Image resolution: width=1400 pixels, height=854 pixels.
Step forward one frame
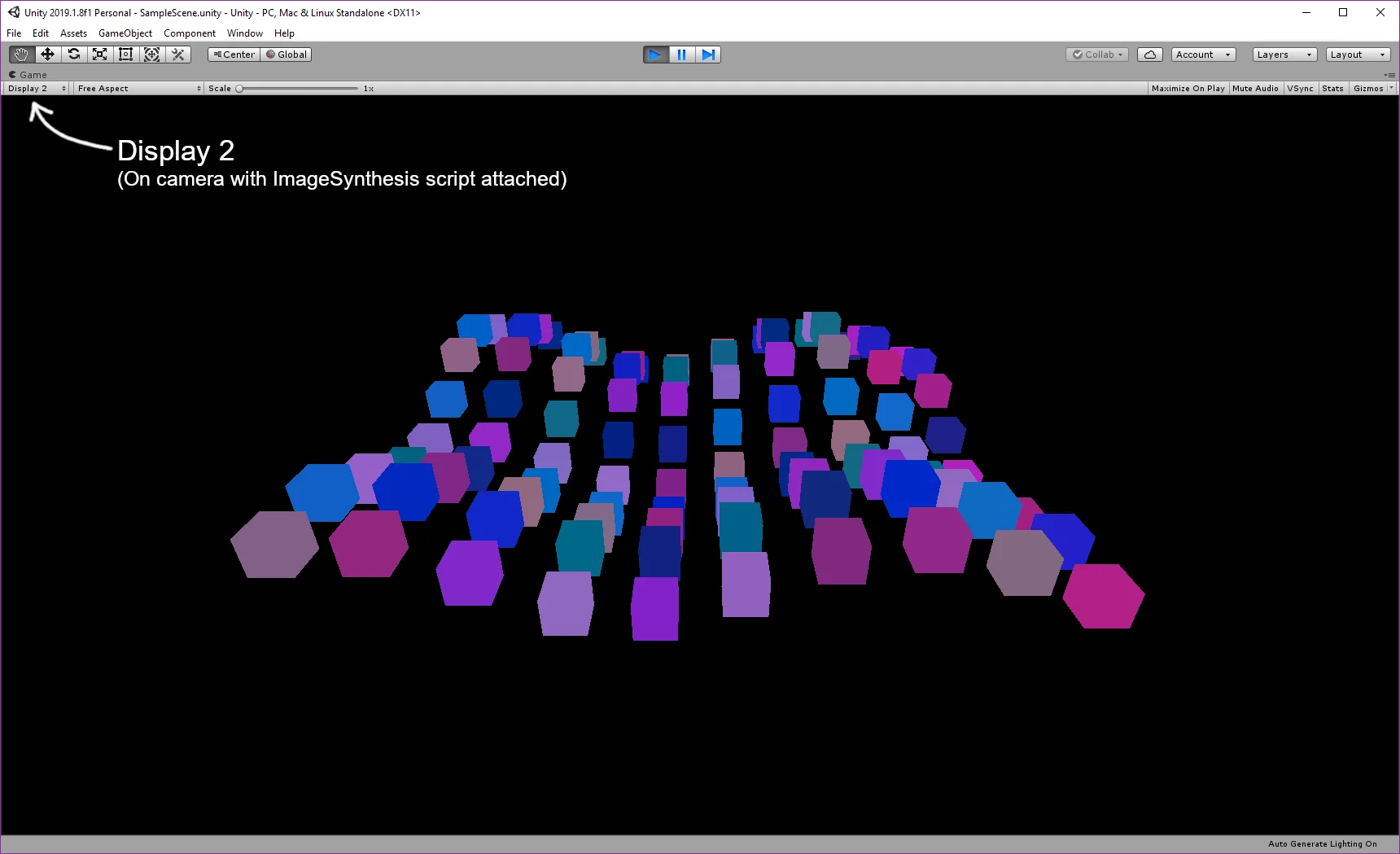[707, 55]
